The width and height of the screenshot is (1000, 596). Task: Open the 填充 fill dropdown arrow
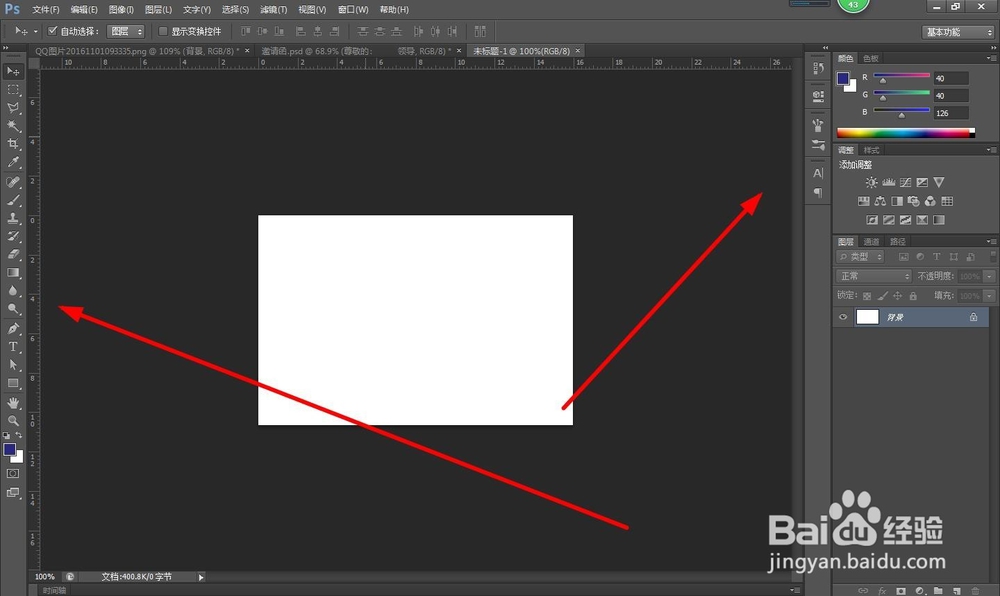point(989,296)
